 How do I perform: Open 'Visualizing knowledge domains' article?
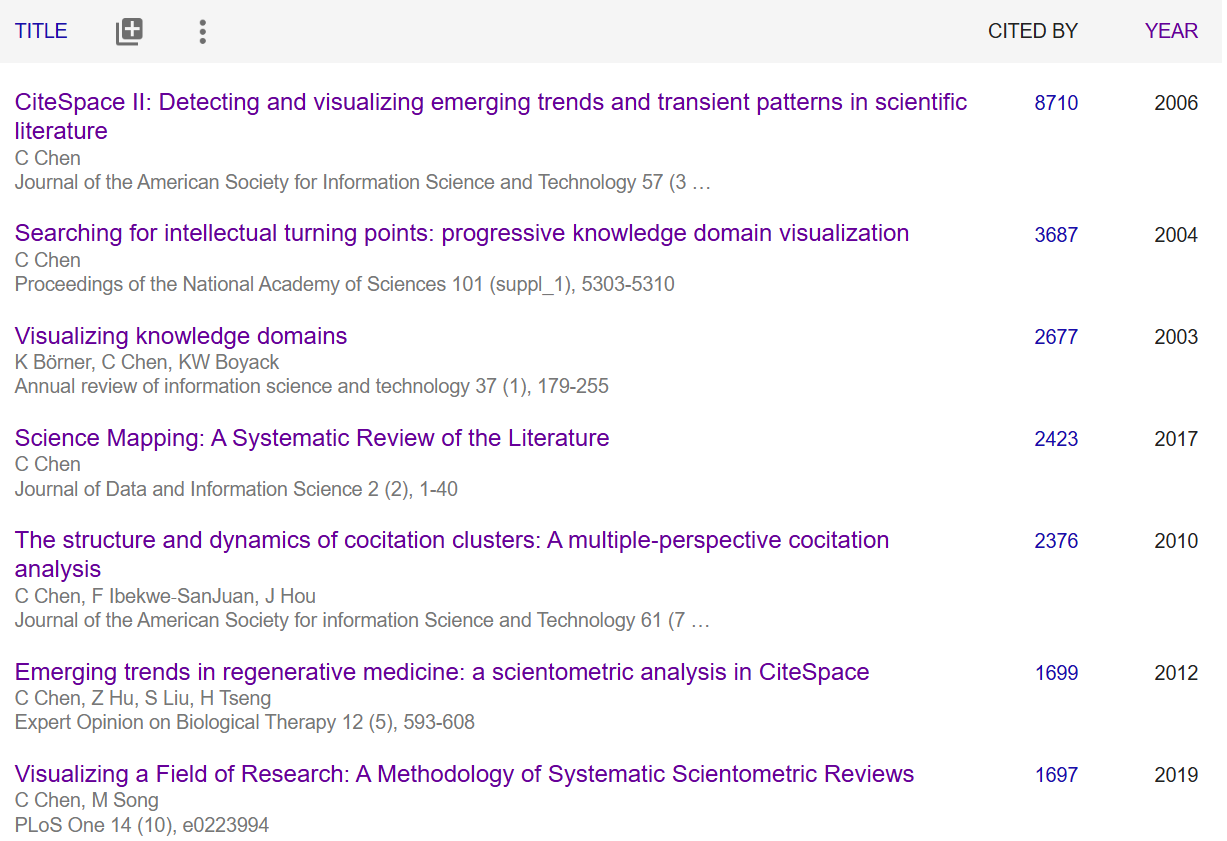point(181,336)
